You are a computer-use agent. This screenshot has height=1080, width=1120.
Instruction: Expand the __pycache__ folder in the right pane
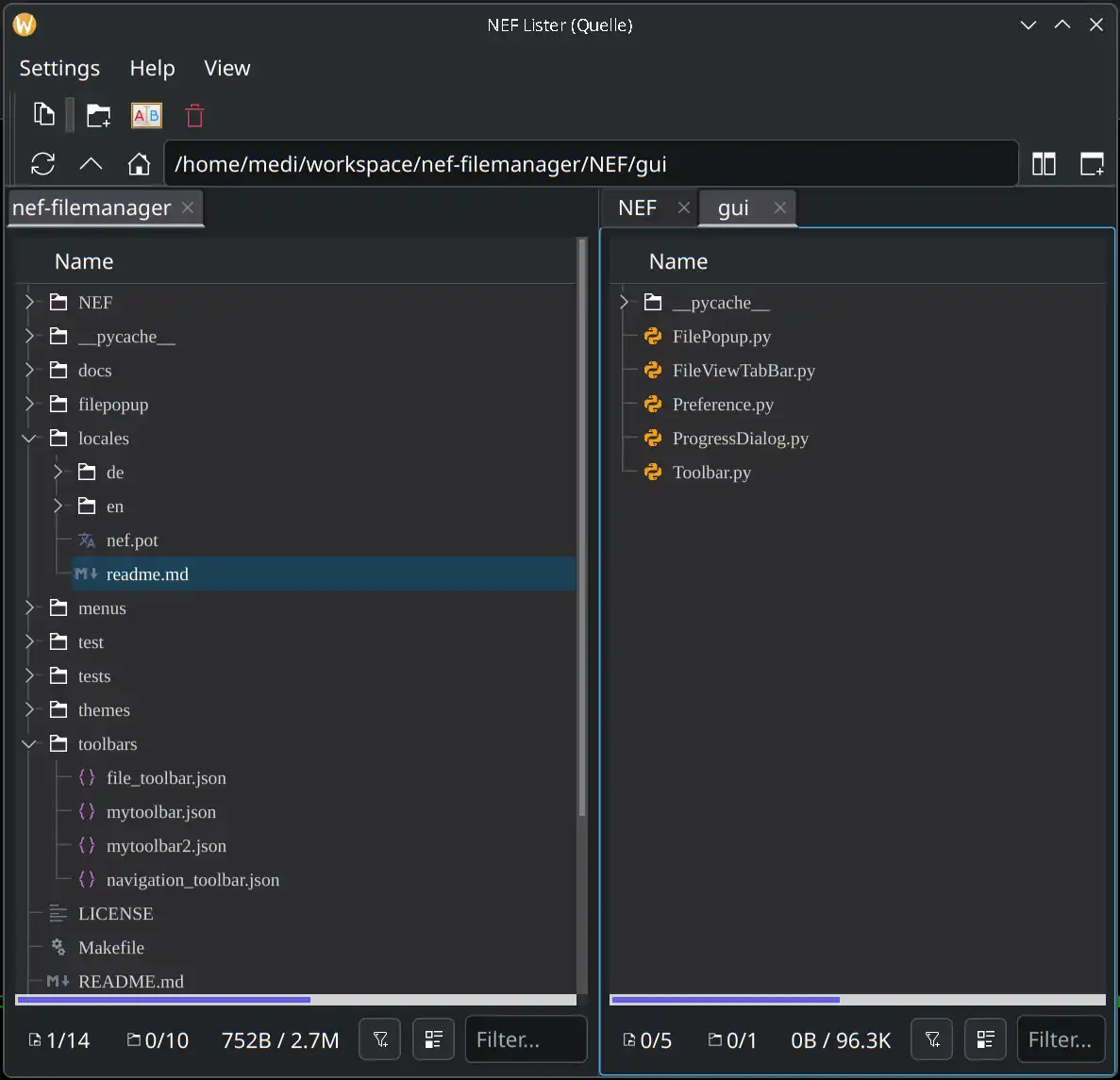tap(624, 302)
